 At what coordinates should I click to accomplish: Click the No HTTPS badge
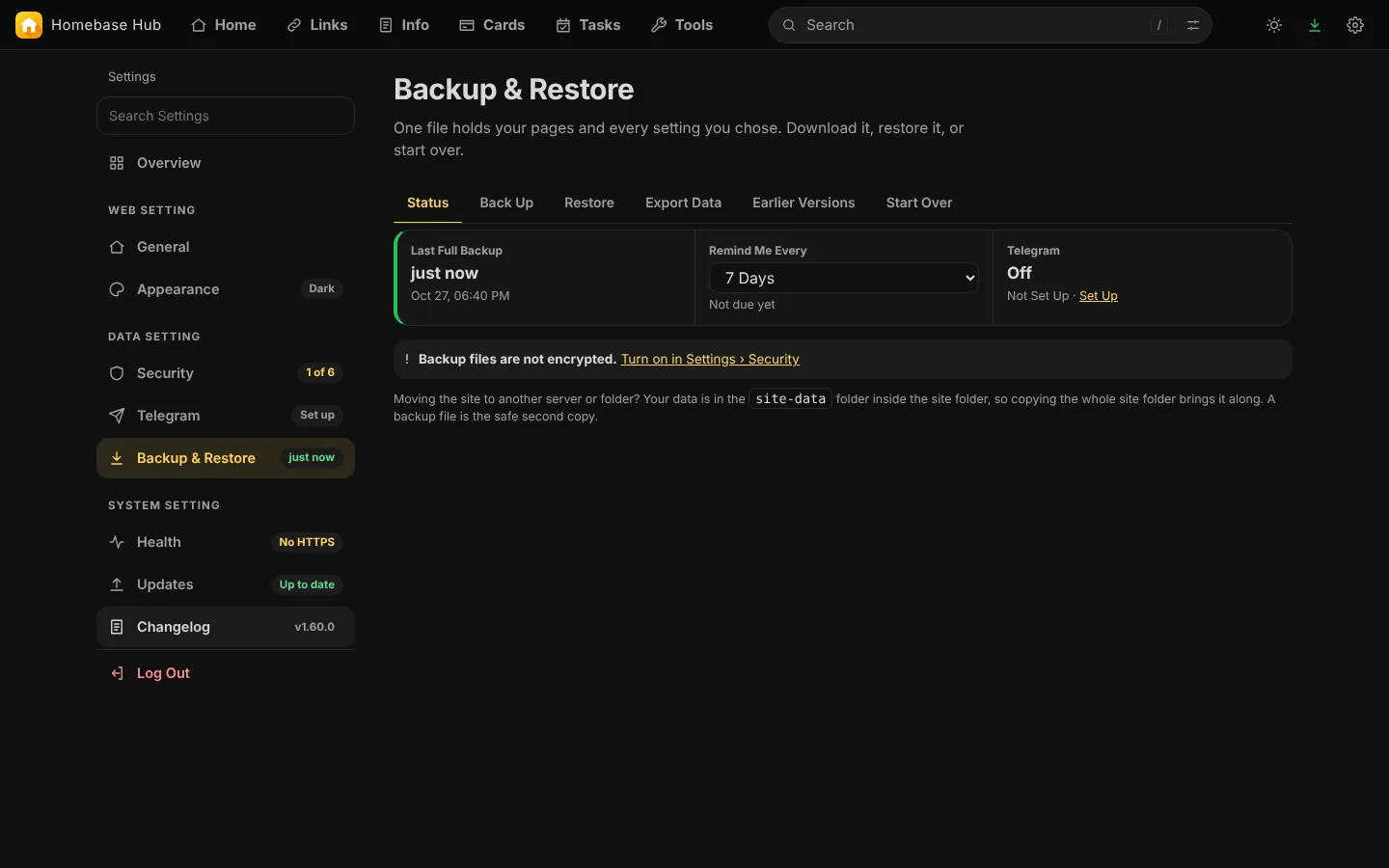(x=307, y=542)
